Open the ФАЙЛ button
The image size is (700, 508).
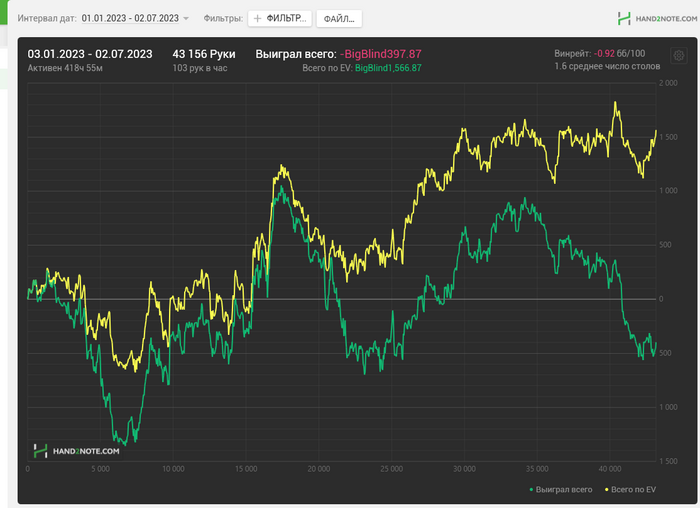click(339, 19)
